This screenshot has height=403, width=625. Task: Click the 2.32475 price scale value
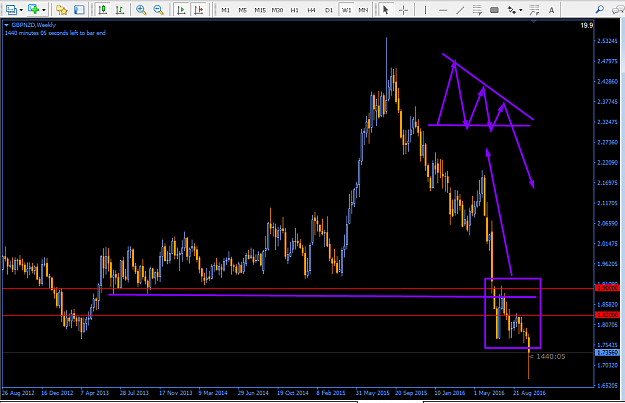(x=607, y=122)
